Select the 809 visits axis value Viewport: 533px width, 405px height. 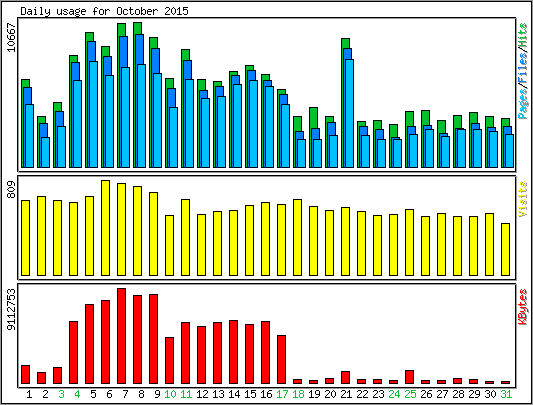click(x=11, y=189)
